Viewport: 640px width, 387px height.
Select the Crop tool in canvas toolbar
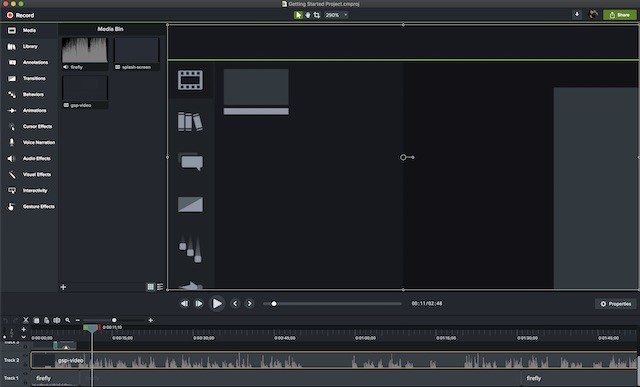point(317,15)
